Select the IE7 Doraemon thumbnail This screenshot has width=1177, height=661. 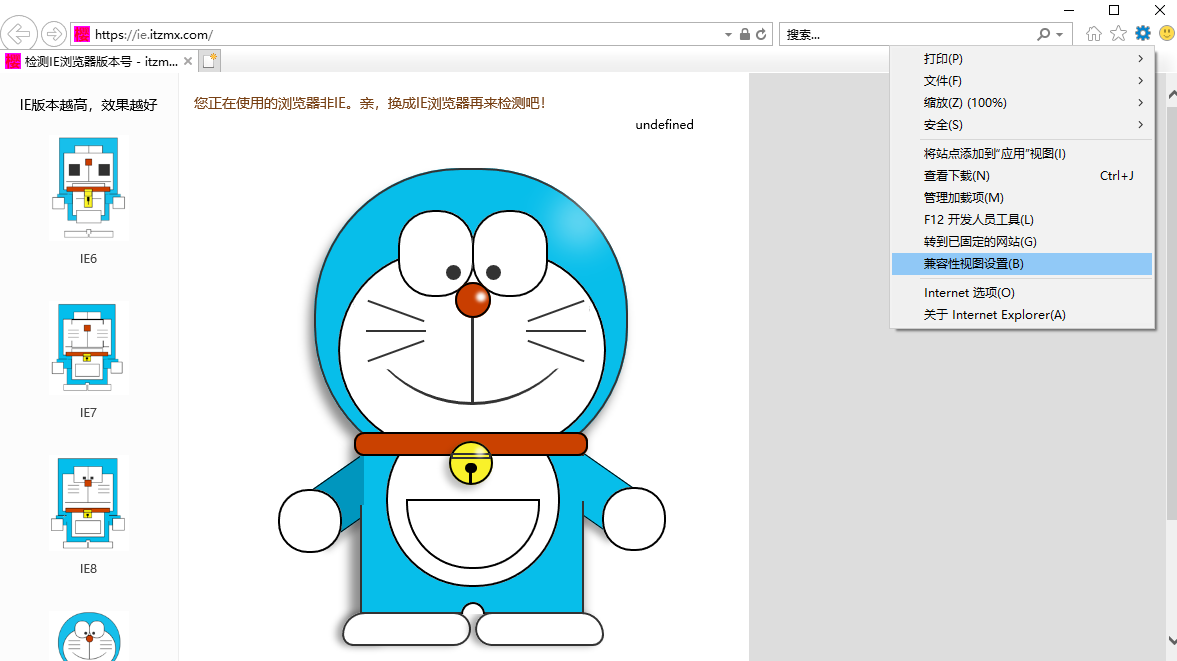click(88, 347)
